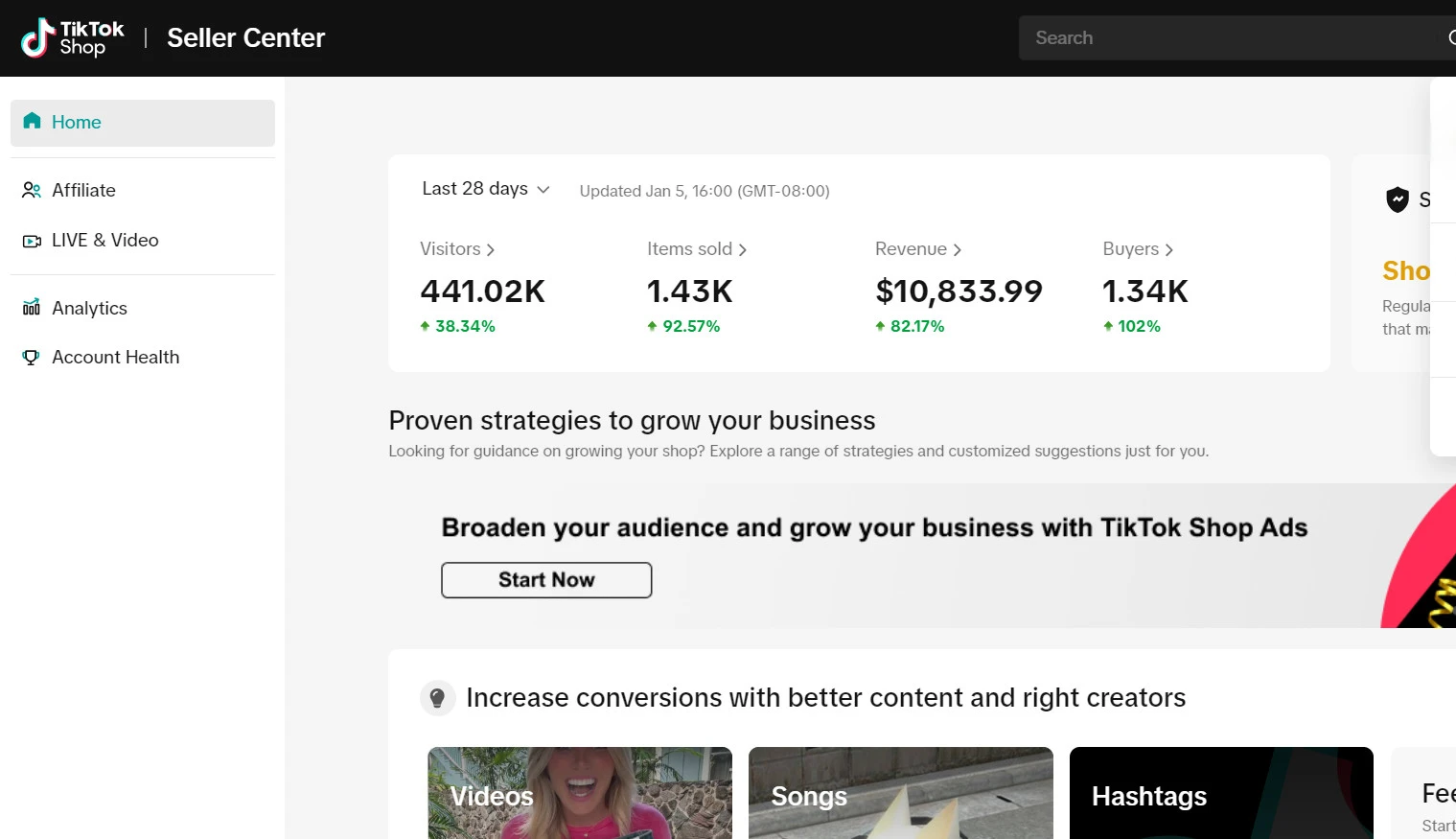
Task: Open the Home menu item
Action: coord(143,123)
